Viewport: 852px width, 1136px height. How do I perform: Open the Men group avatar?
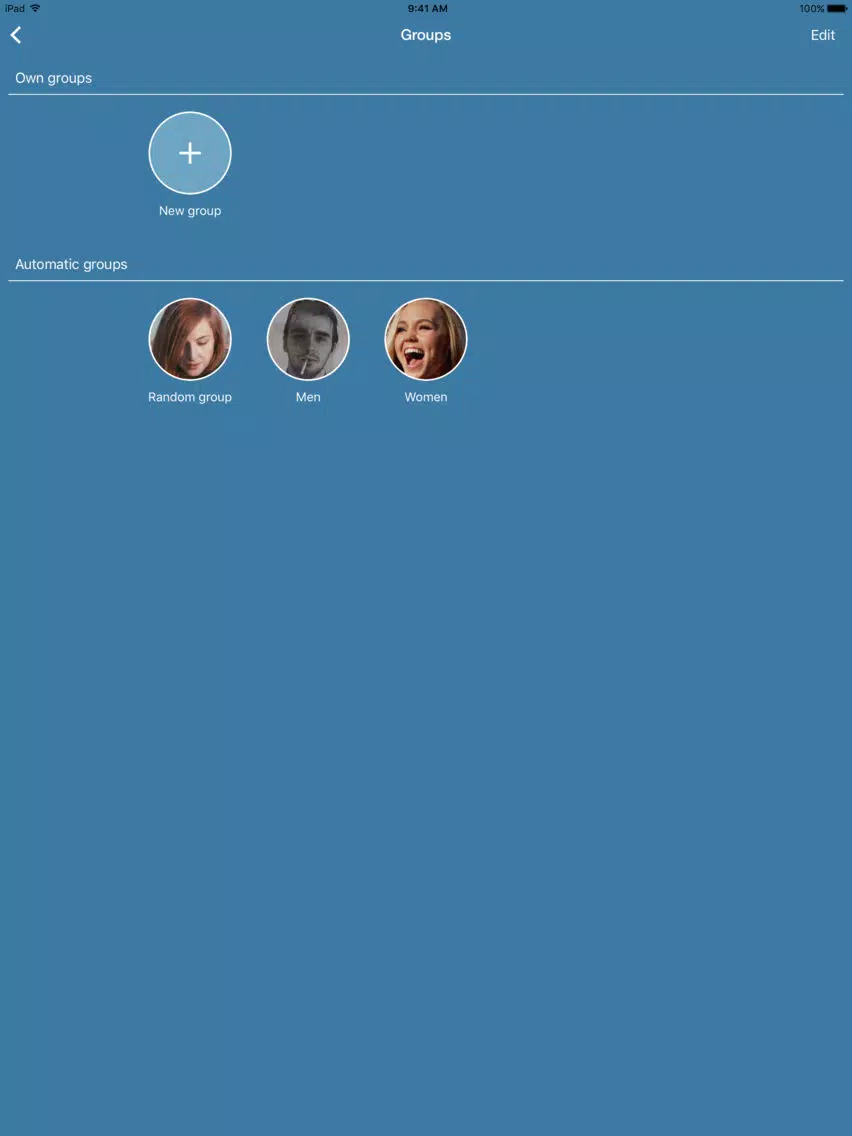pyautogui.click(x=308, y=339)
